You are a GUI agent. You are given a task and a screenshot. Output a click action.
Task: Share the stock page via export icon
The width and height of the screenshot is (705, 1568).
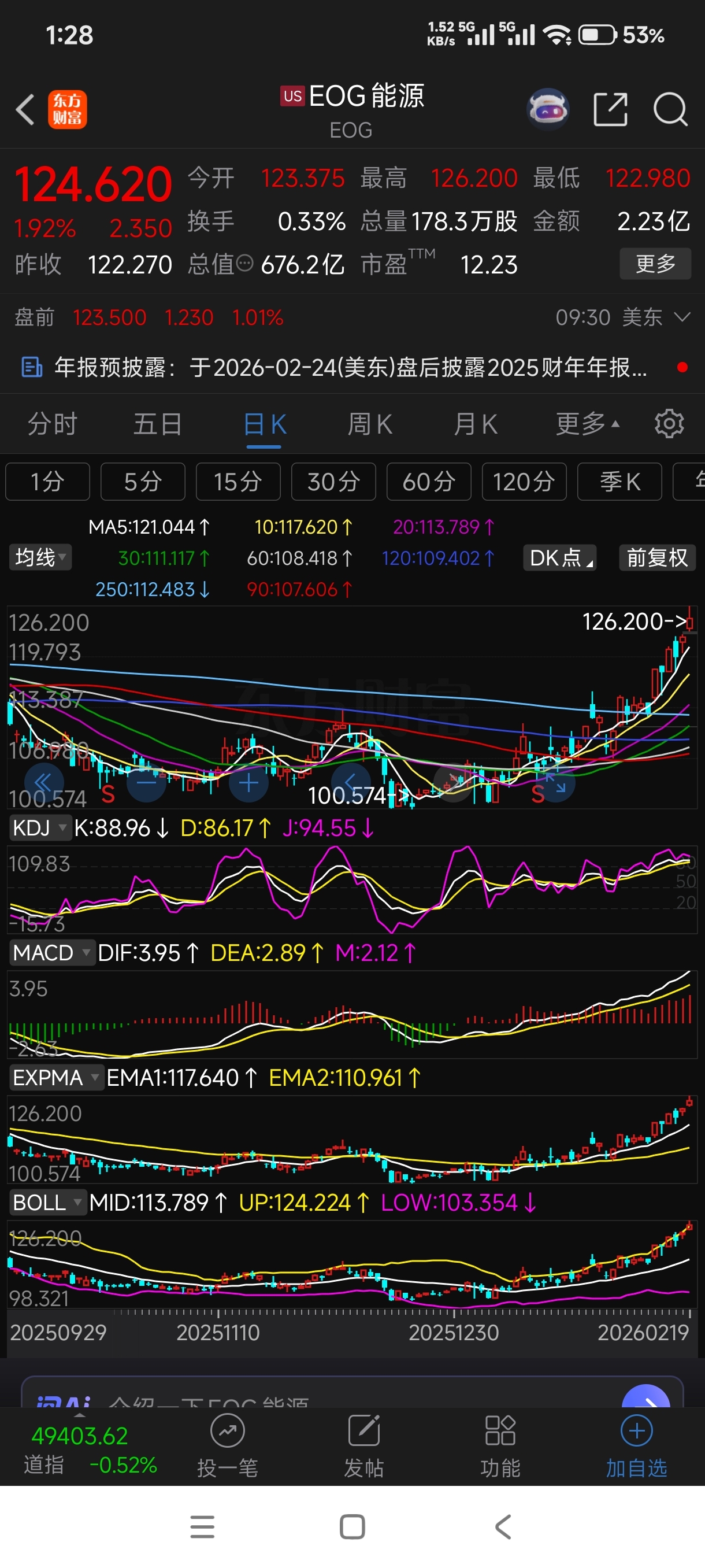(610, 110)
